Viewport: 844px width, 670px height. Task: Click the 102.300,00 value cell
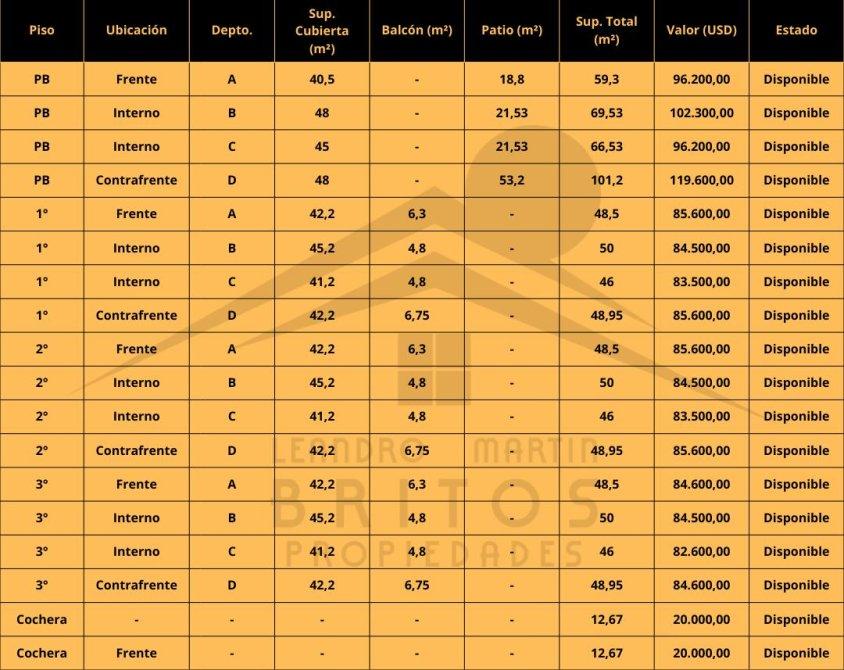pyautogui.click(x=701, y=113)
